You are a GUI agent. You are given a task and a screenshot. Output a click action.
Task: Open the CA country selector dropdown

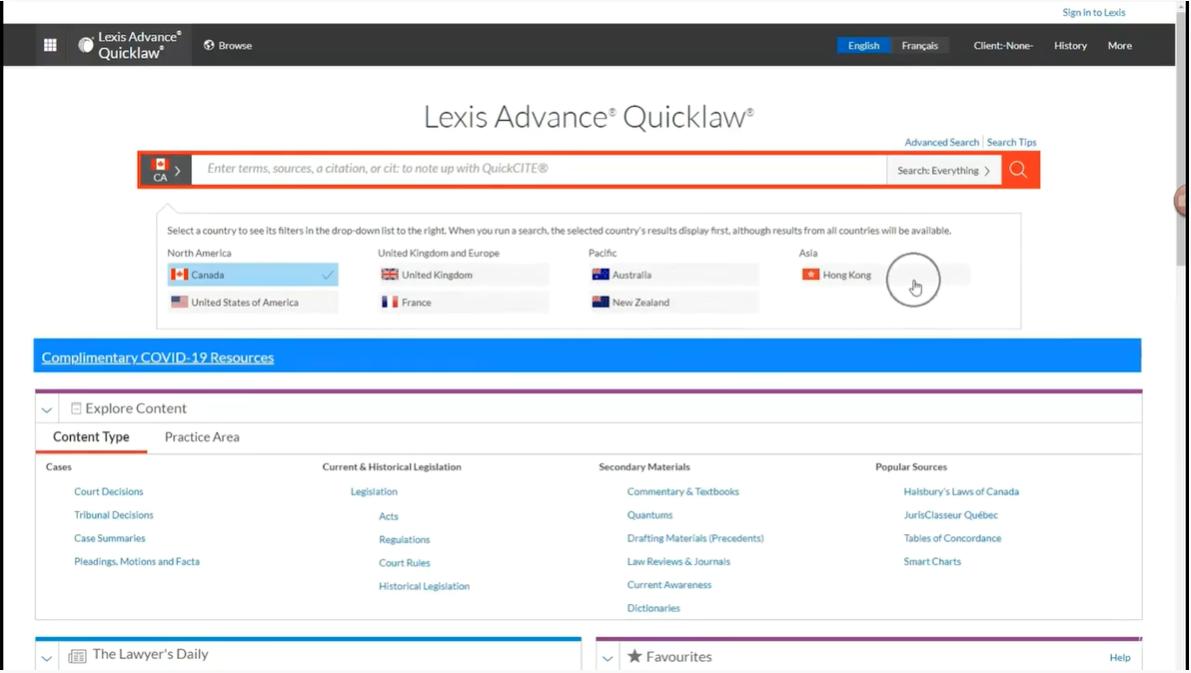pos(166,170)
